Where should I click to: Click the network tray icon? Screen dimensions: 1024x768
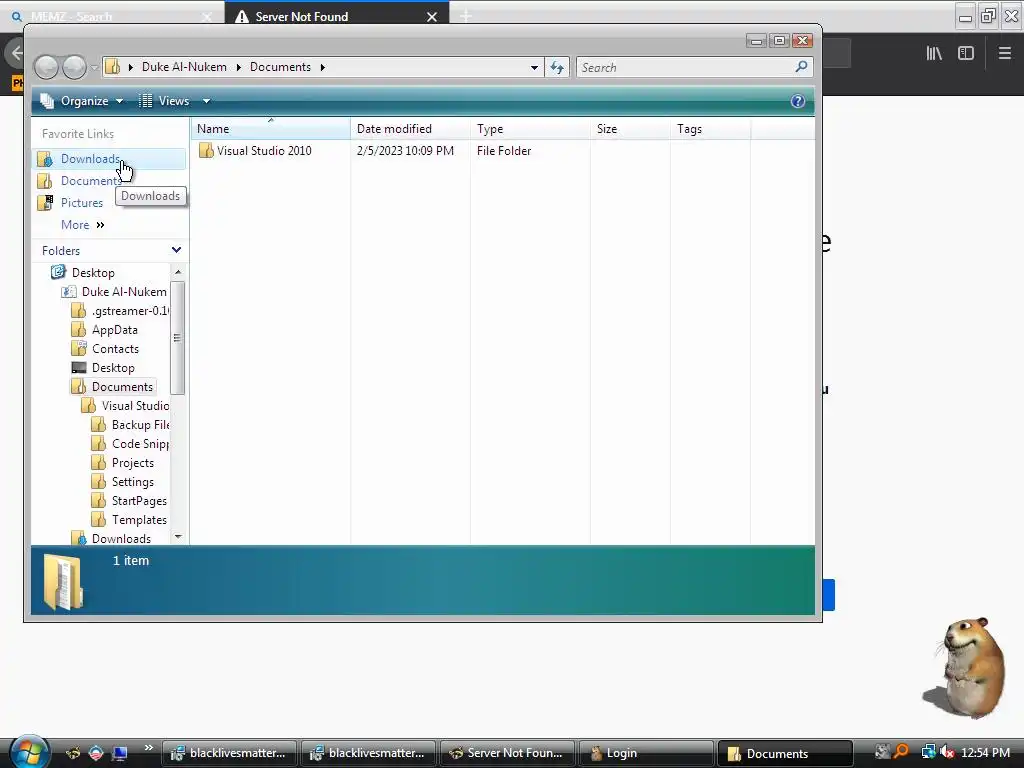928,752
